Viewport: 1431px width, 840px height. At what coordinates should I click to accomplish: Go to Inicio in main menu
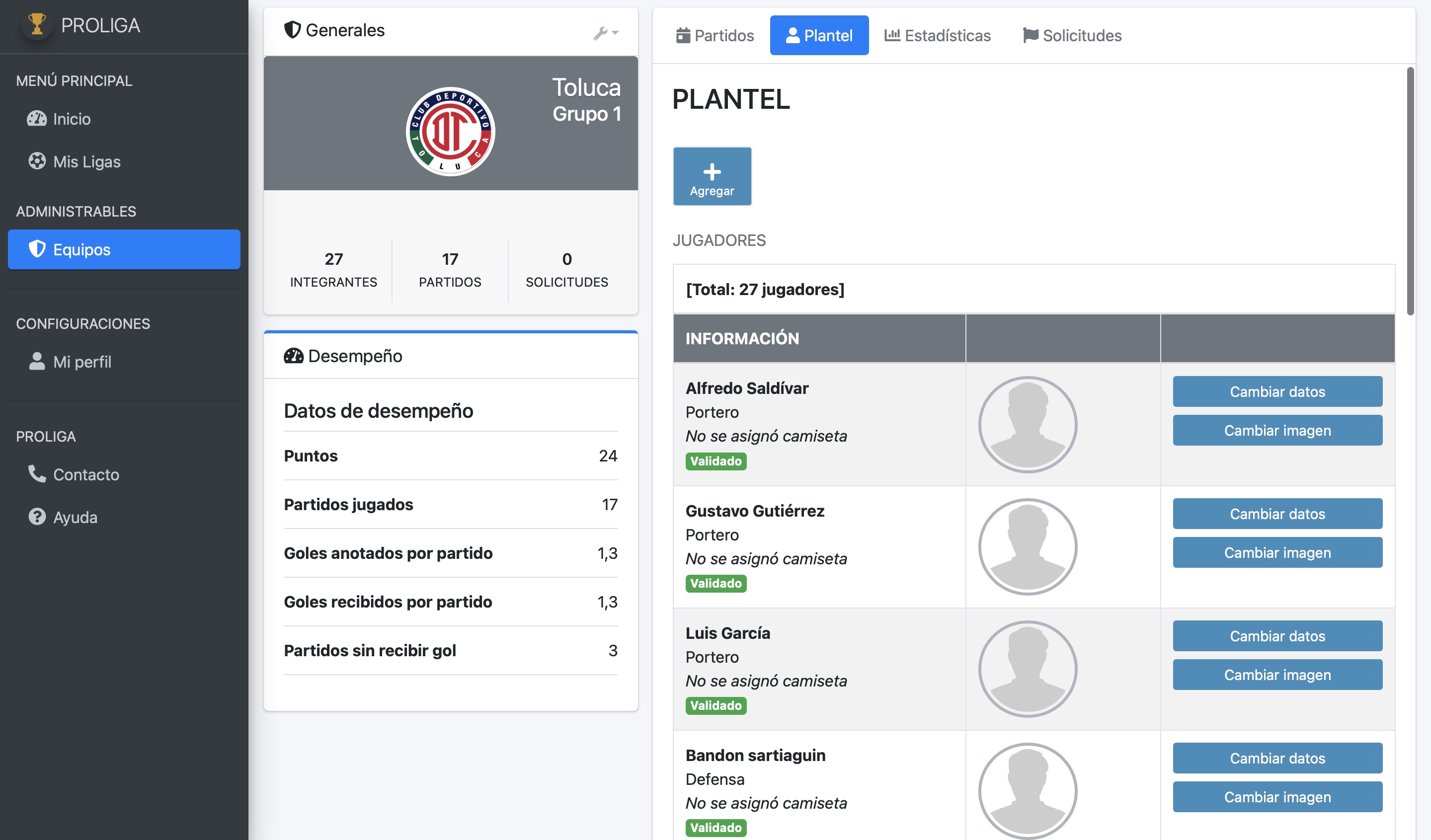[124, 119]
